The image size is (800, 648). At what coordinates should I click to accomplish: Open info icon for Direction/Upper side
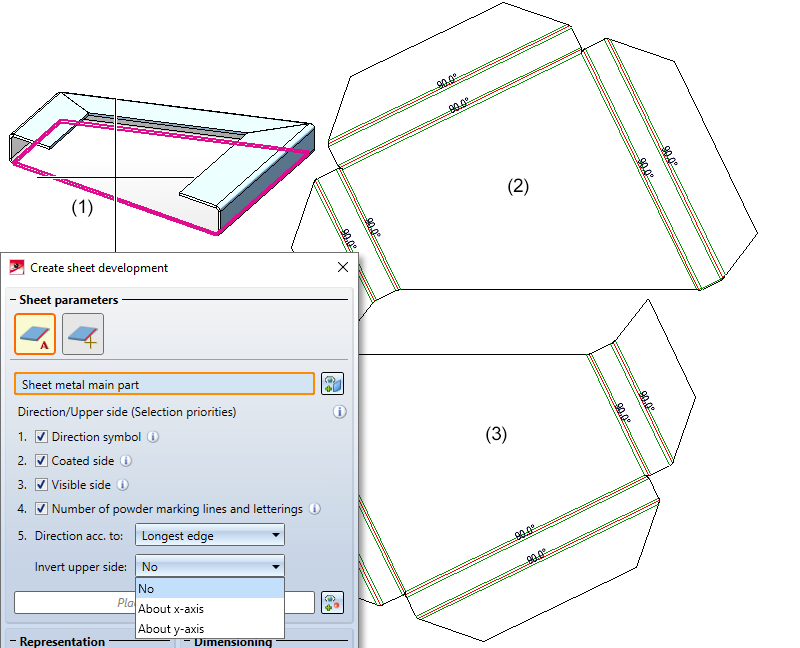coord(340,412)
